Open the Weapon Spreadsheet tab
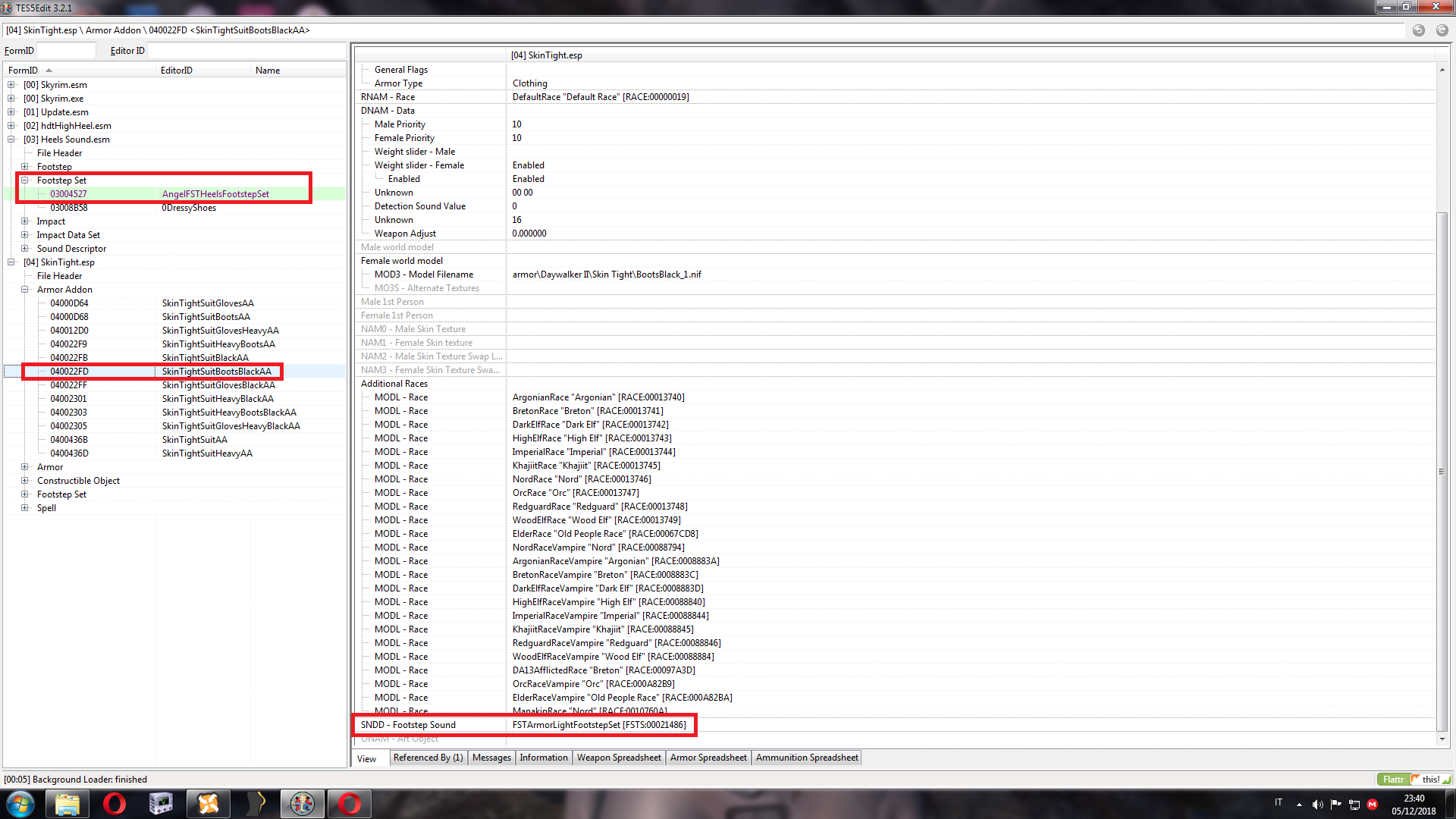 pos(619,758)
